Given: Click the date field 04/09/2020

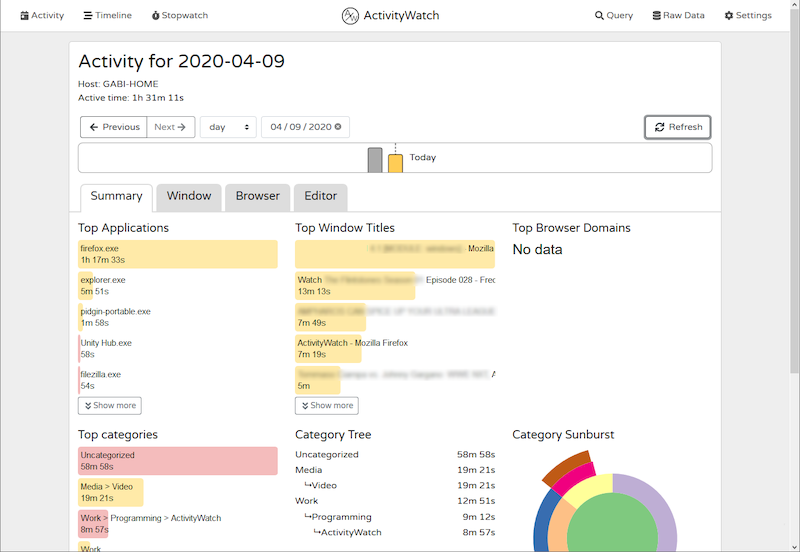Looking at the screenshot, I should 301,127.
